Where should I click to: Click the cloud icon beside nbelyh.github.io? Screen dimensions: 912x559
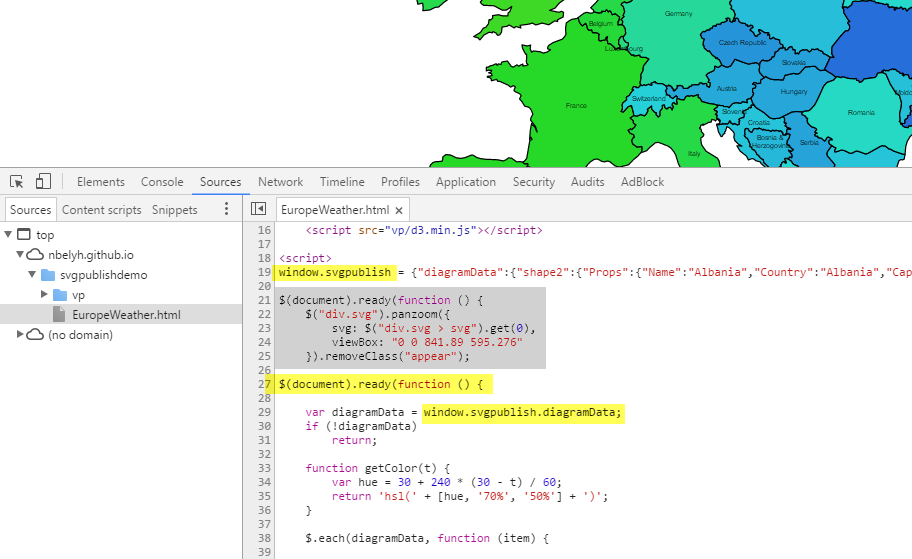[x=35, y=254]
